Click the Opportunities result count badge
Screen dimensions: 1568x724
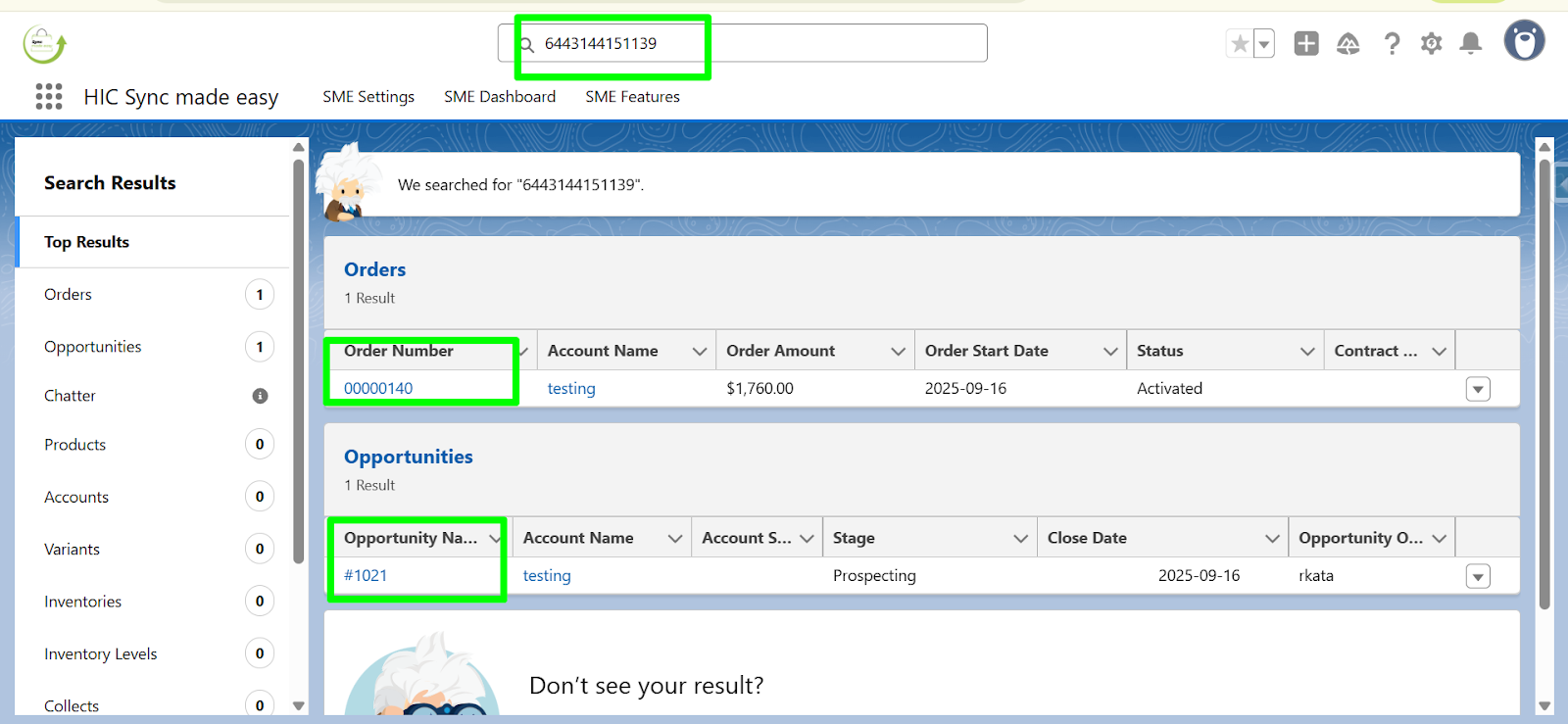(x=260, y=347)
